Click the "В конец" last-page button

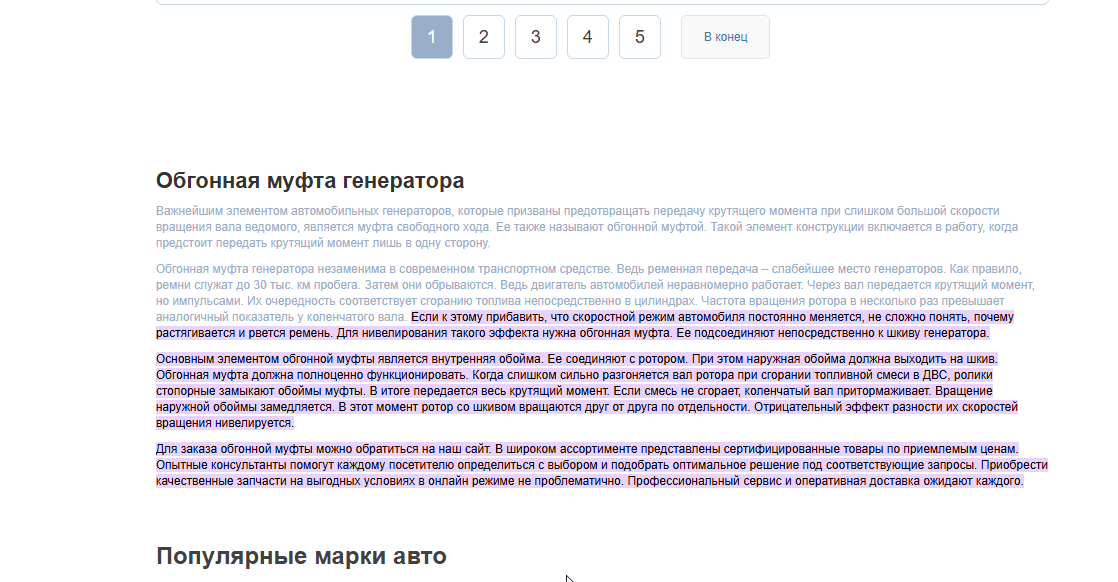[x=725, y=37]
